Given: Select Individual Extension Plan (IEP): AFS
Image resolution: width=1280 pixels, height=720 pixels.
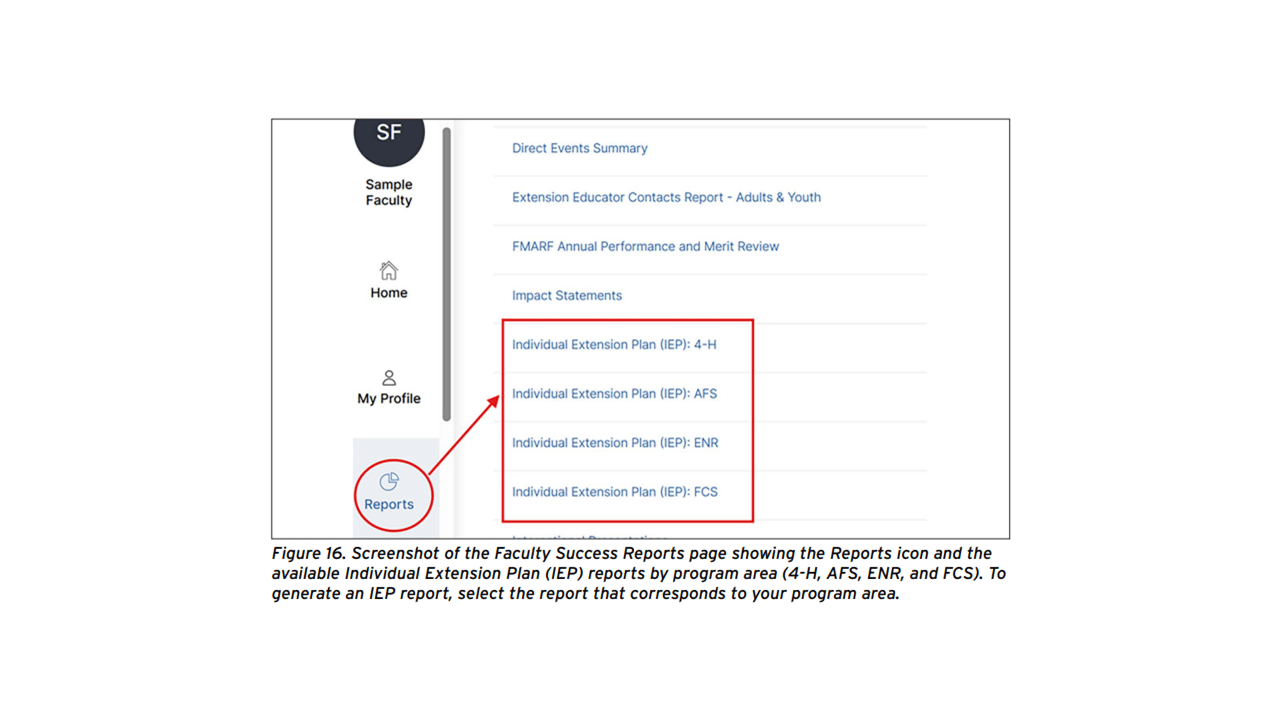Looking at the screenshot, I should point(614,393).
